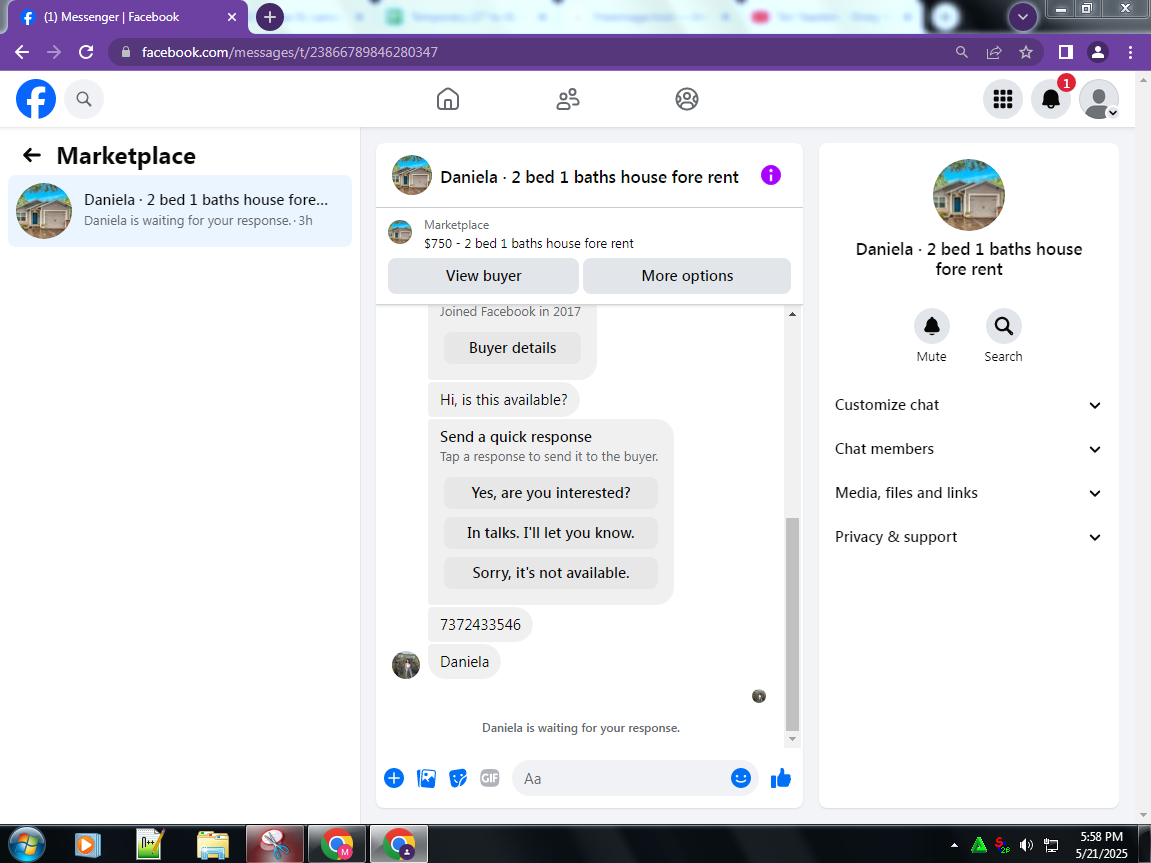Expand Media, files and links section
Viewport: 1151px width, 863px height.
click(x=969, y=493)
